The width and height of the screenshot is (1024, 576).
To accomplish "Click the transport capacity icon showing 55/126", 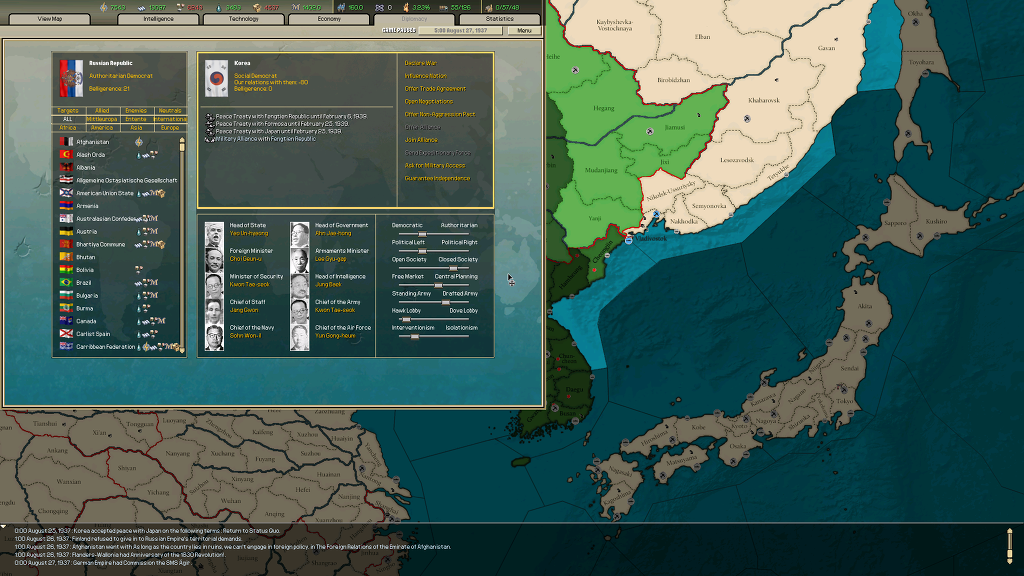I will click(x=444, y=8).
